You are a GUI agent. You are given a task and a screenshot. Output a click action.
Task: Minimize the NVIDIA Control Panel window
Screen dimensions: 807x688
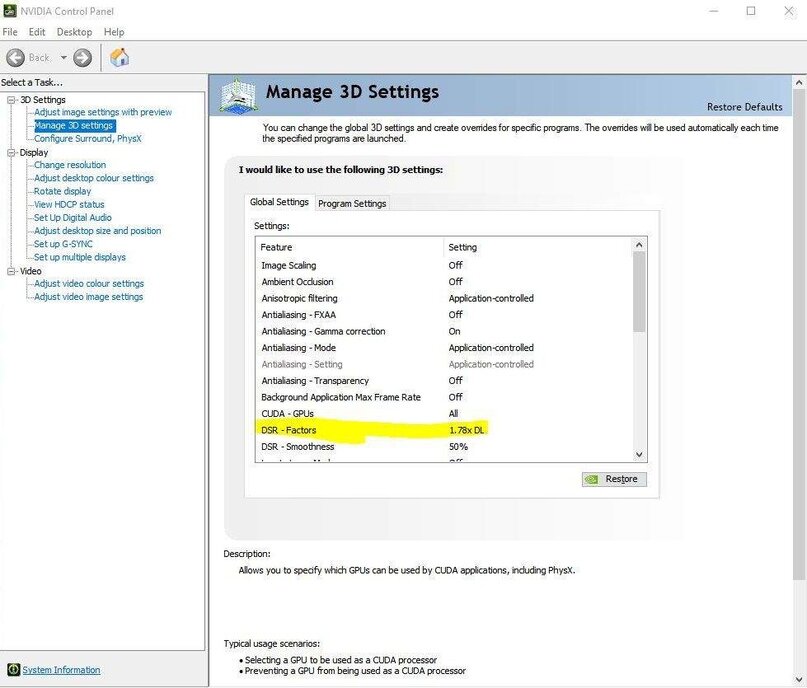click(713, 11)
